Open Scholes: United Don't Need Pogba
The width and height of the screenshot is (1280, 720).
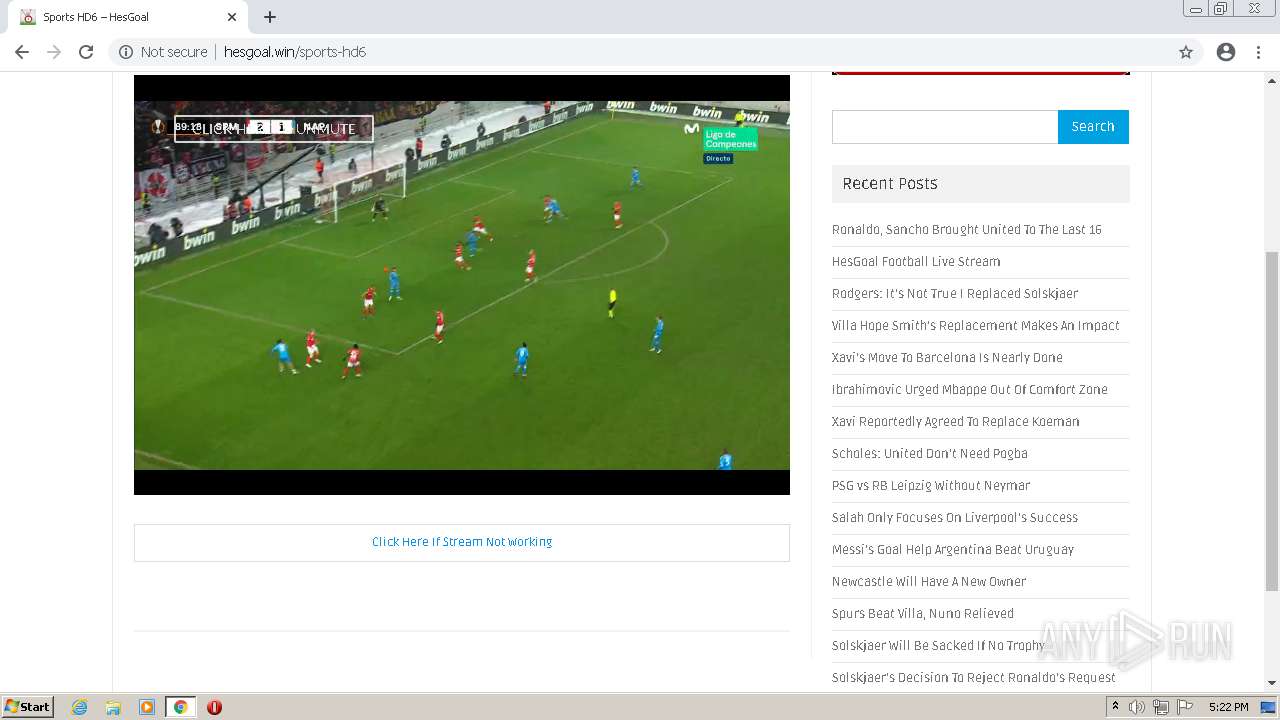[930, 454]
